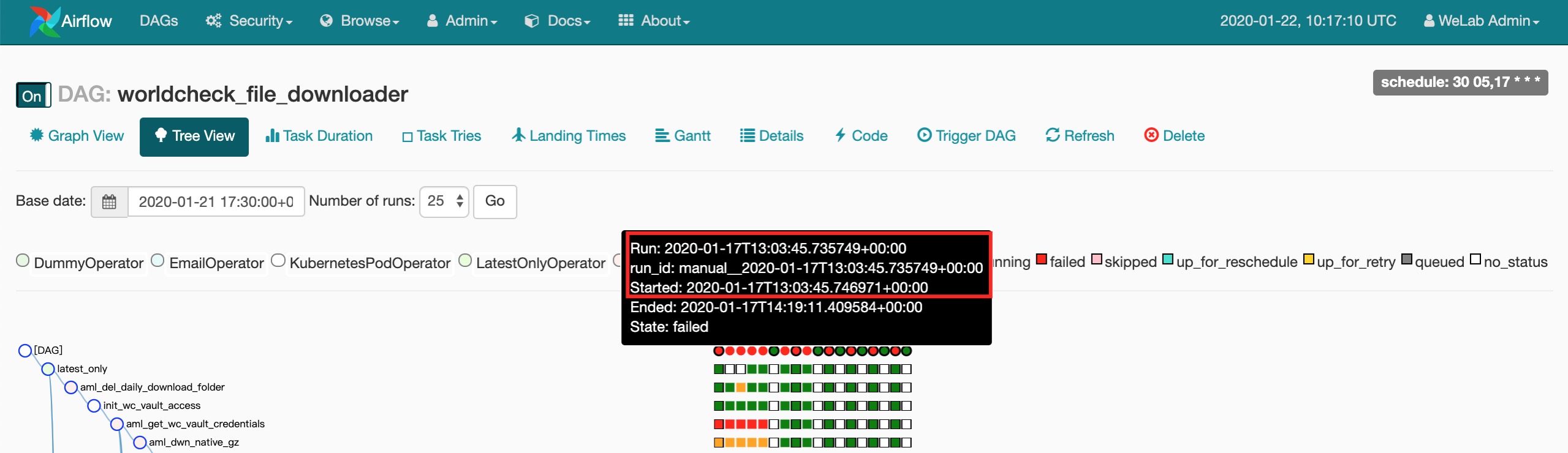
Task: View the DAG Code
Action: tap(861, 136)
